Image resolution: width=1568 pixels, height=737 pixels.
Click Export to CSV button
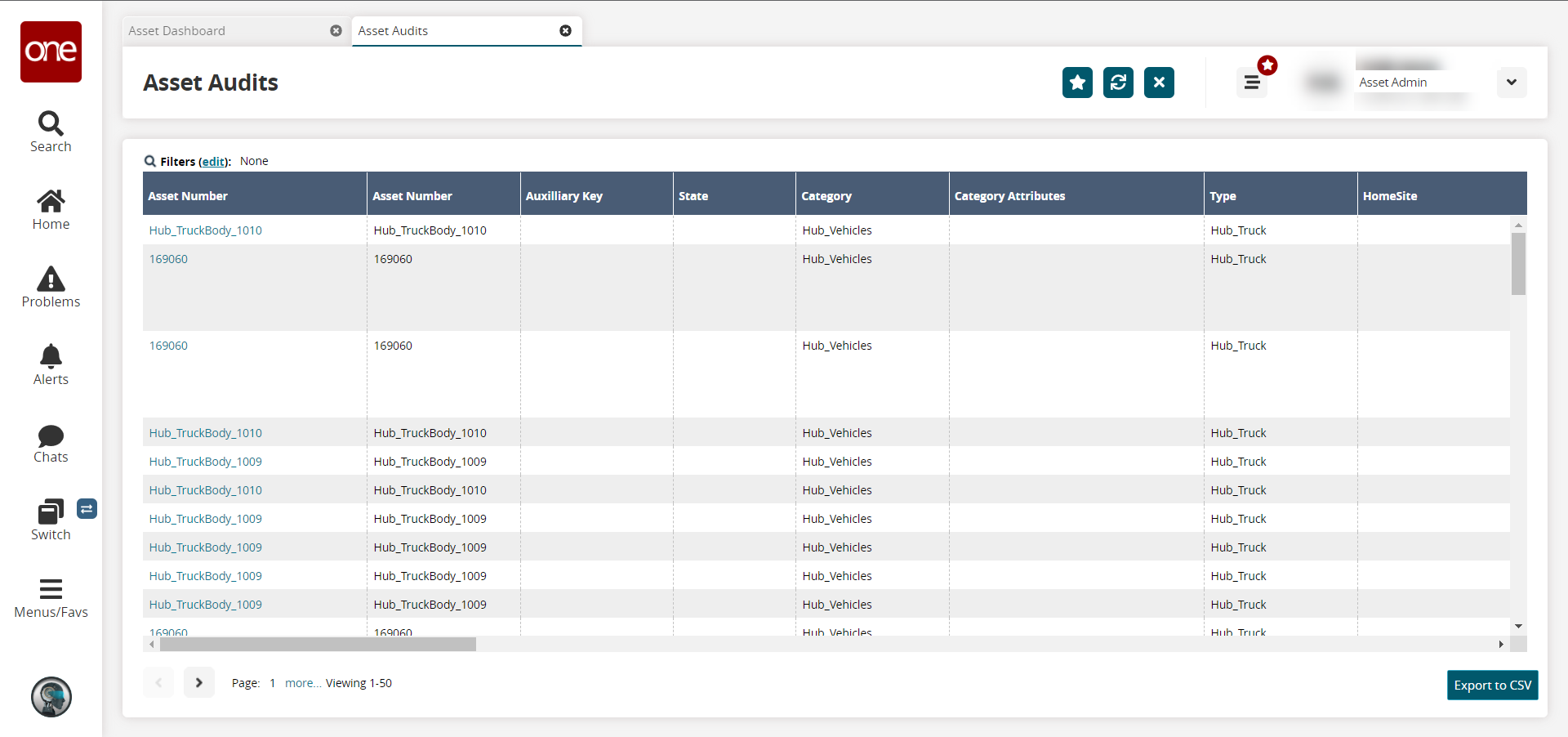1492,686
